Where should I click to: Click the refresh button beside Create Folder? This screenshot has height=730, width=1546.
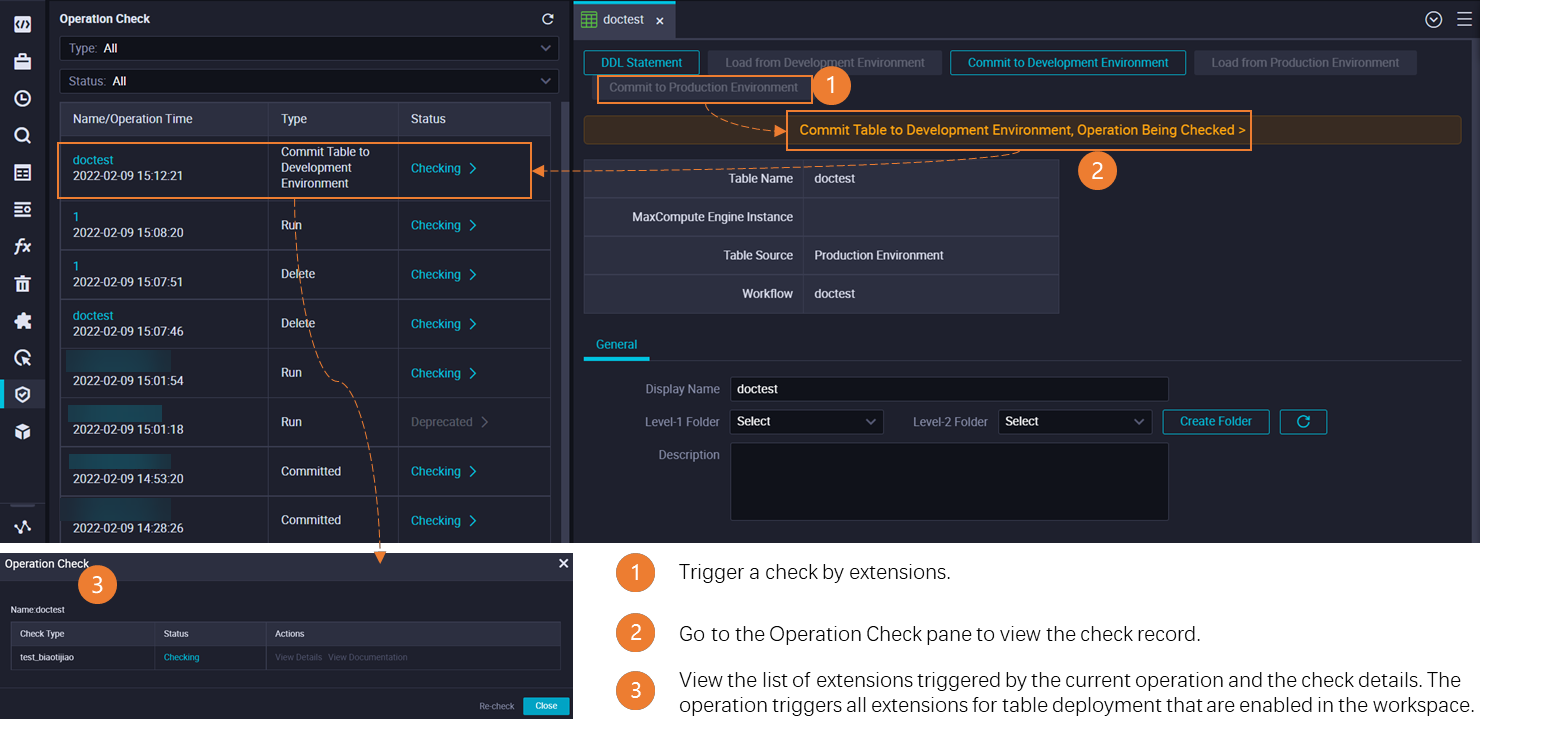[1303, 422]
